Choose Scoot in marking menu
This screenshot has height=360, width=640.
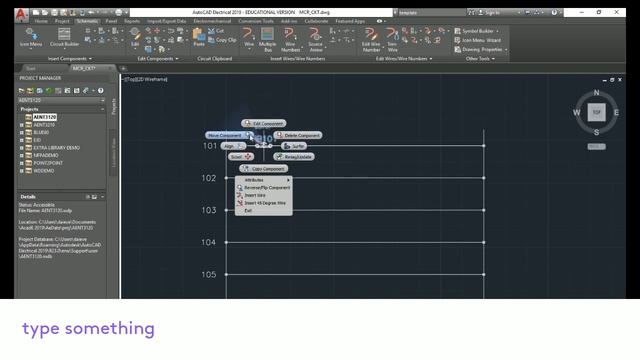(x=241, y=157)
